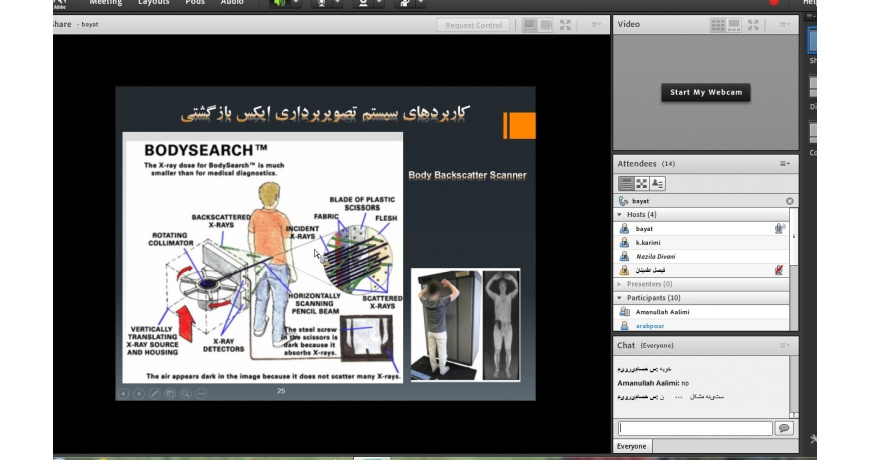Switch Video pod to filmstrip view
The width and height of the screenshot is (870, 460).
point(734,25)
